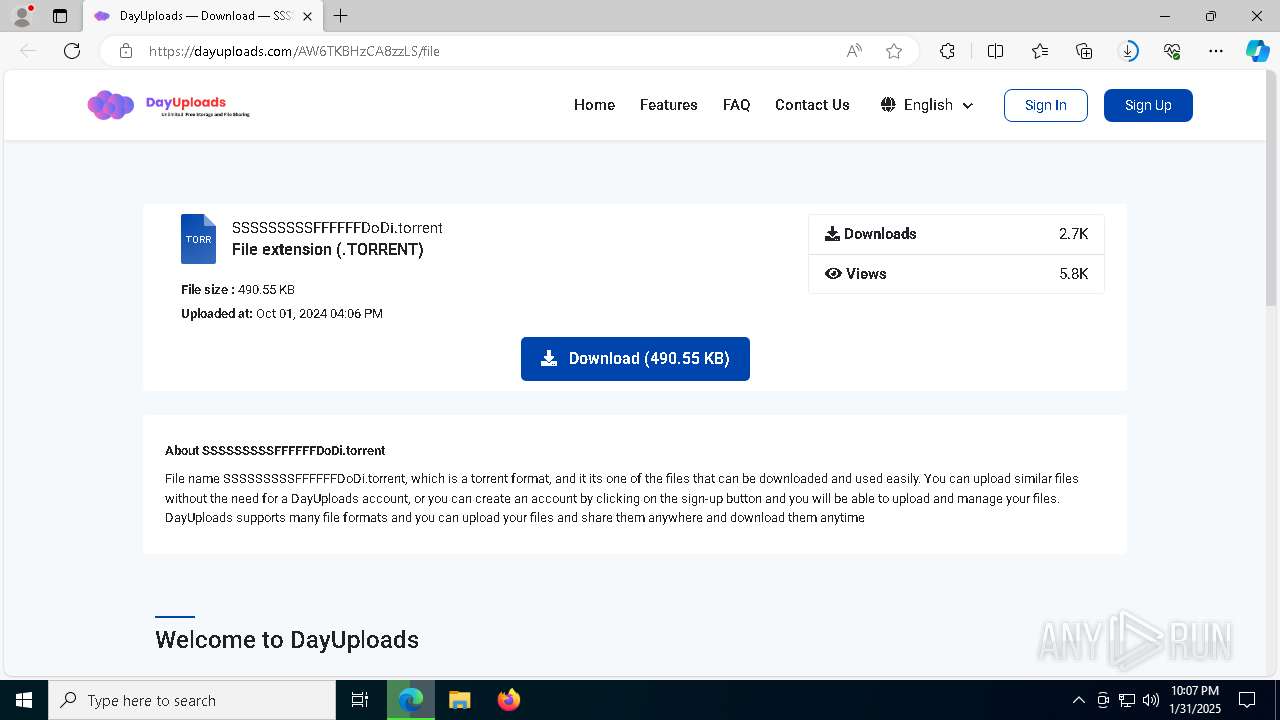Refresh the current page
Image resolution: width=1280 pixels, height=720 pixels.
(72, 51)
